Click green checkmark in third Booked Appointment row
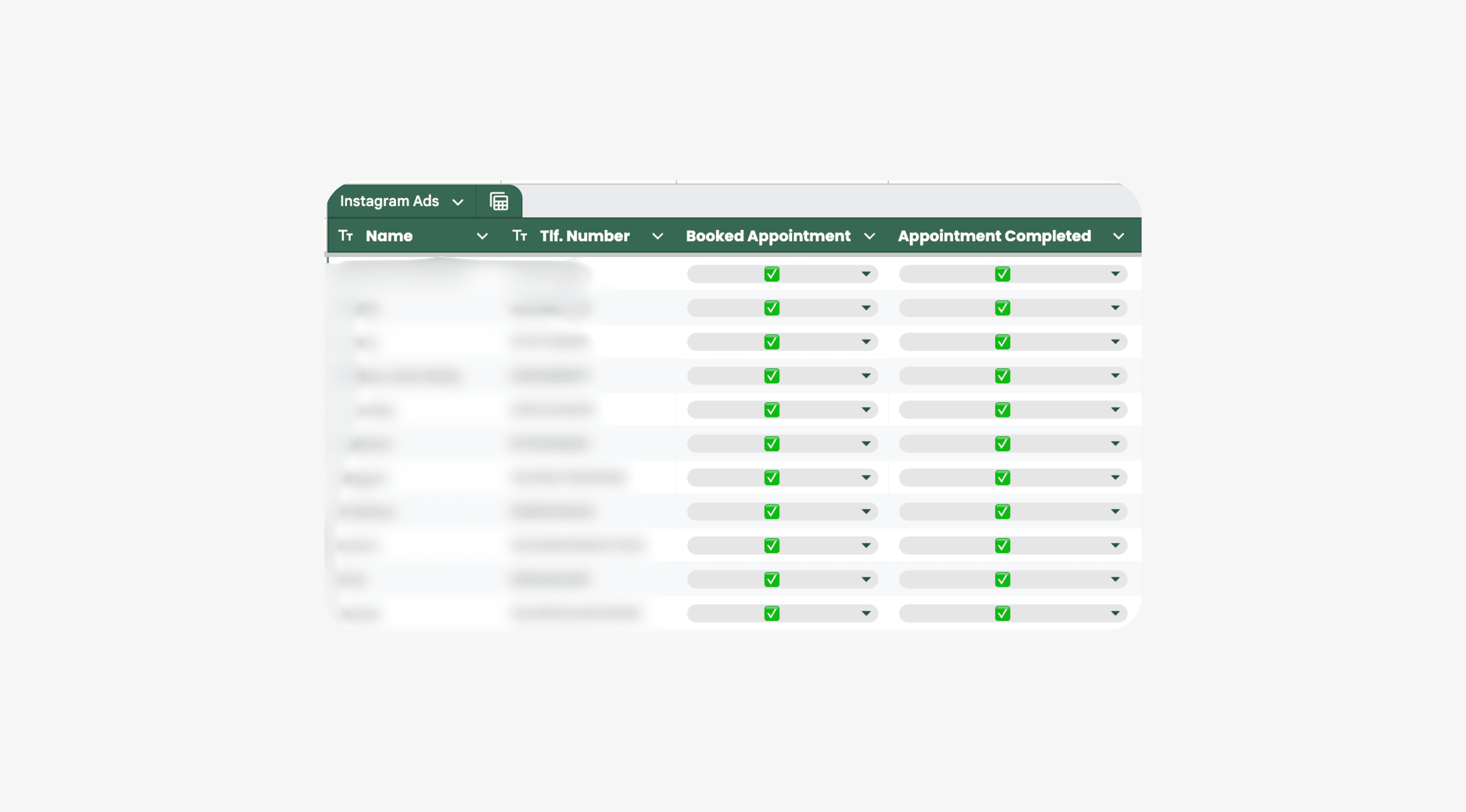Image resolution: width=1466 pixels, height=812 pixels. pos(772,342)
